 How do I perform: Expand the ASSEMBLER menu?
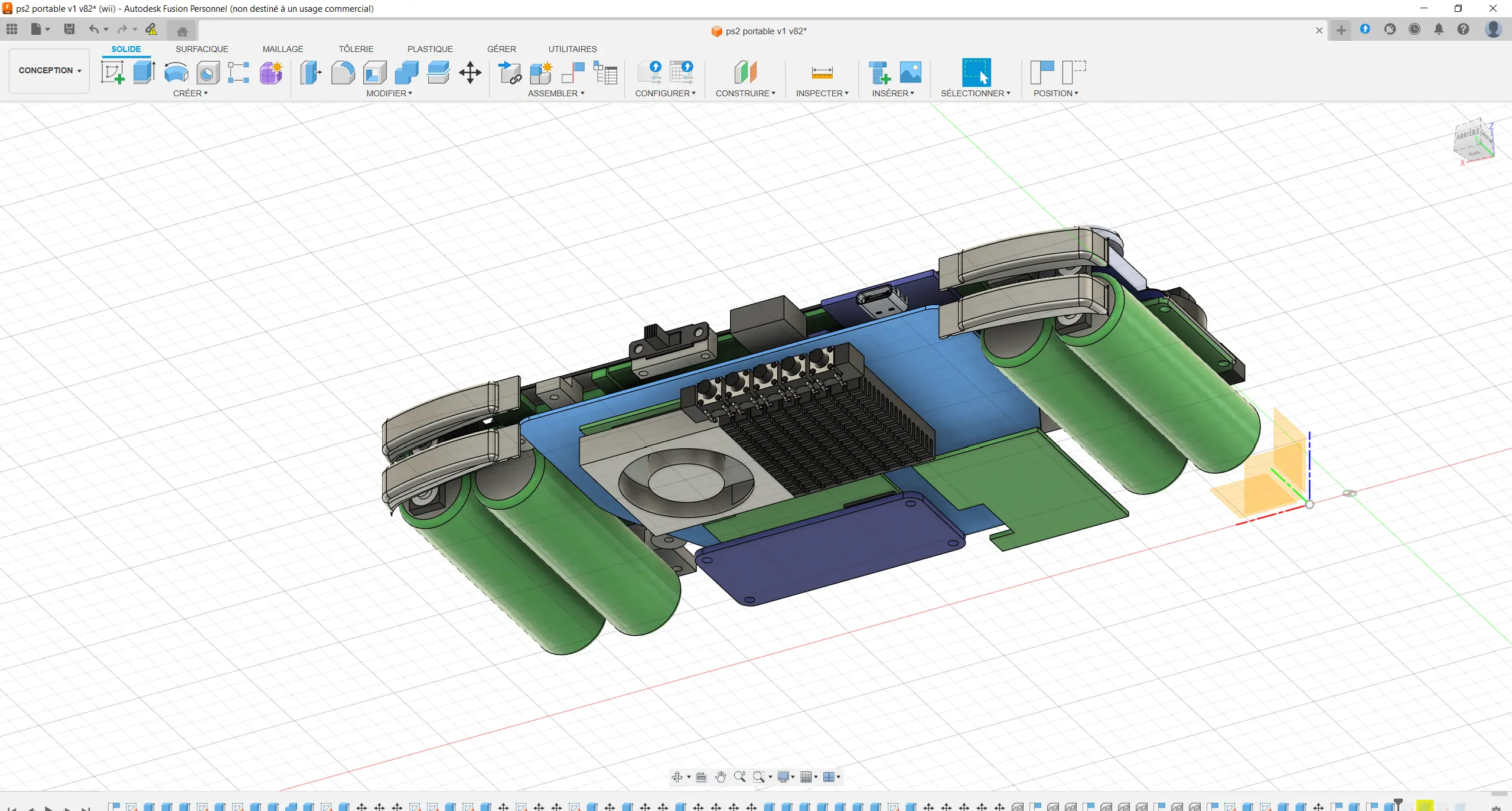point(556,93)
